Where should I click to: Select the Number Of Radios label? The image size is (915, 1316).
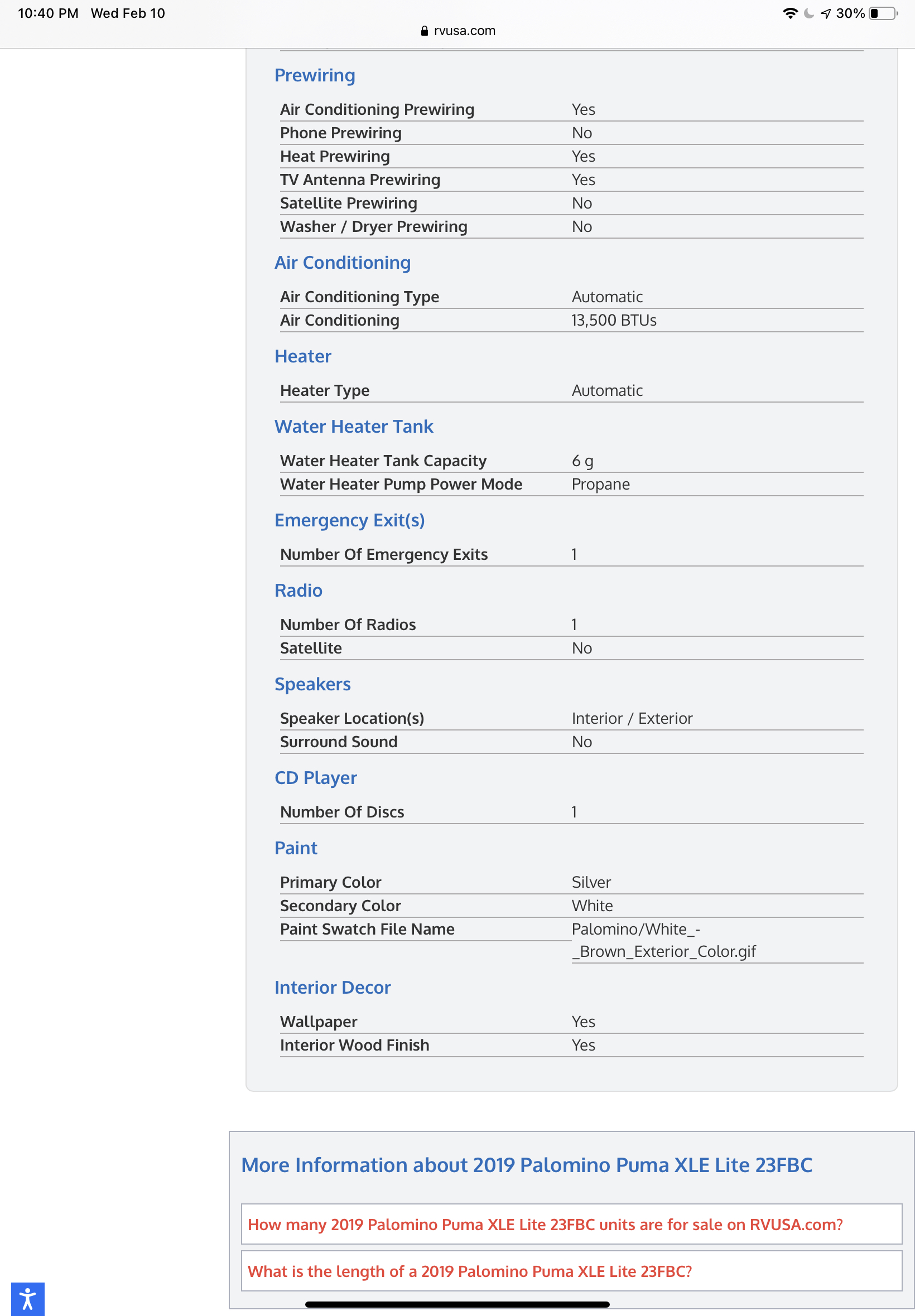point(348,625)
